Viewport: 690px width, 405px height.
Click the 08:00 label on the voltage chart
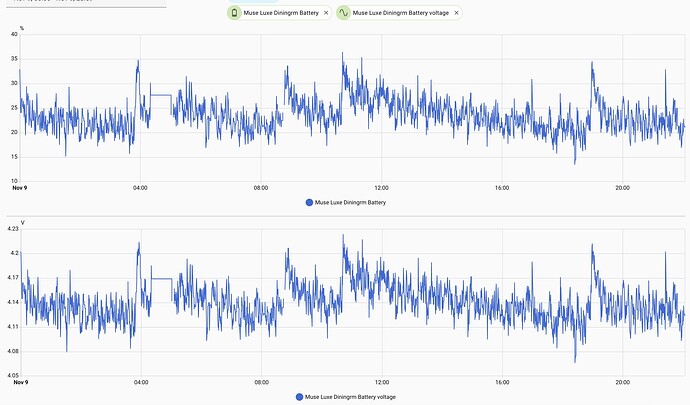pyautogui.click(x=260, y=382)
